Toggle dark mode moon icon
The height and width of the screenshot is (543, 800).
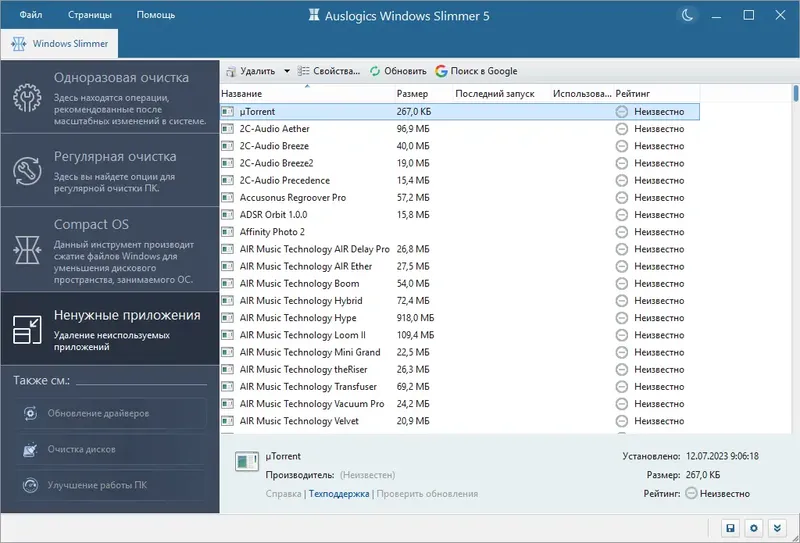[x=687, y=15]
